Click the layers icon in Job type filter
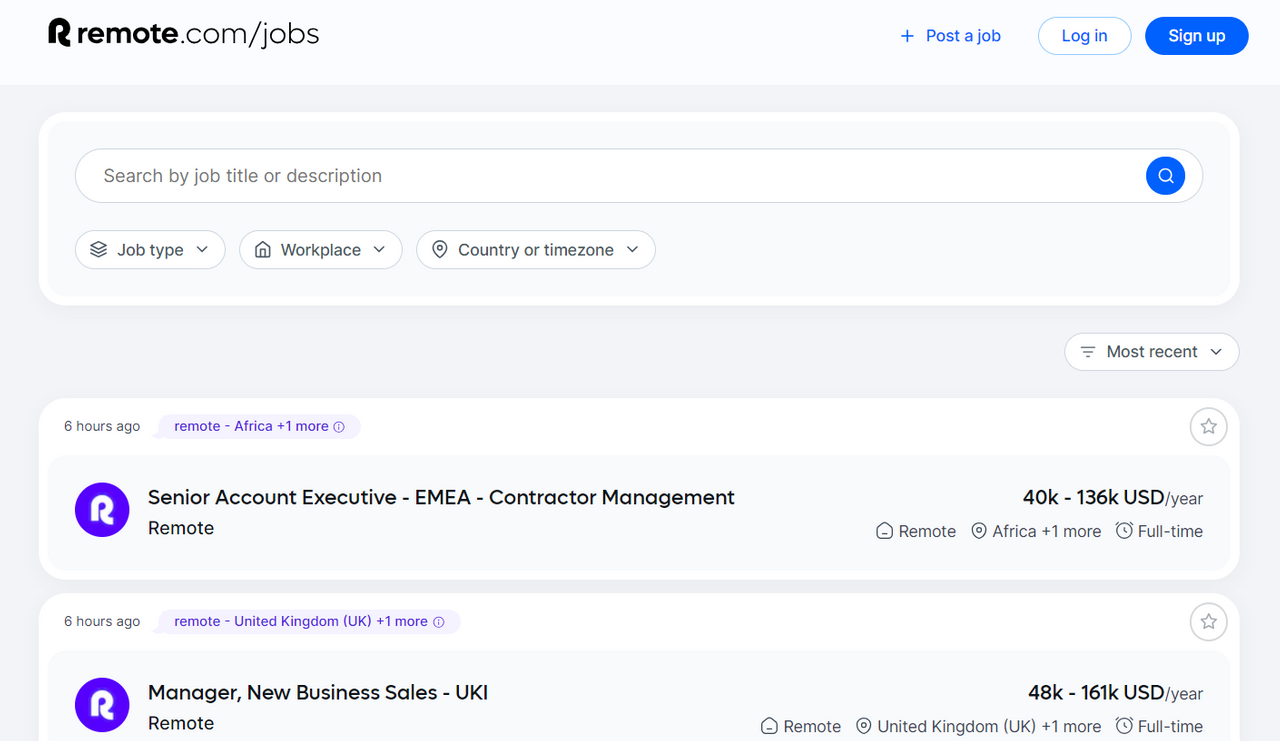The image size is (1280, 741). click(x=98, y=250)
